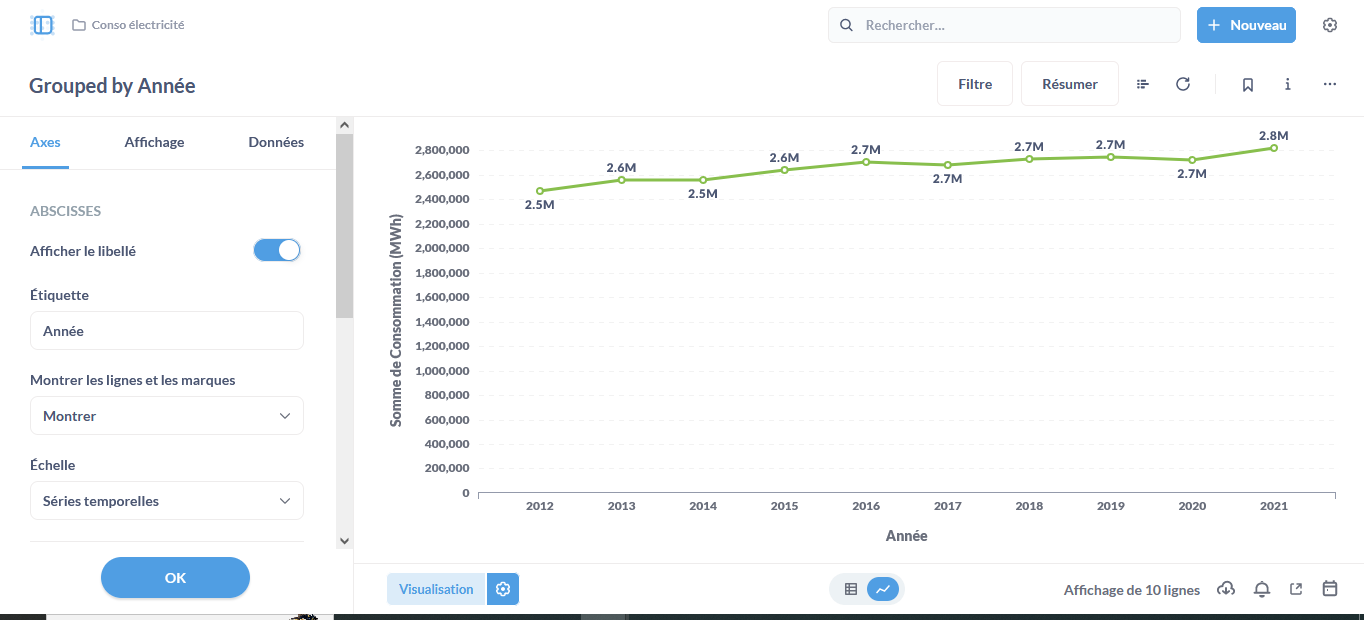Open the settings gear in the top bar
The image size is (1364, 620).
point(1330,25)
